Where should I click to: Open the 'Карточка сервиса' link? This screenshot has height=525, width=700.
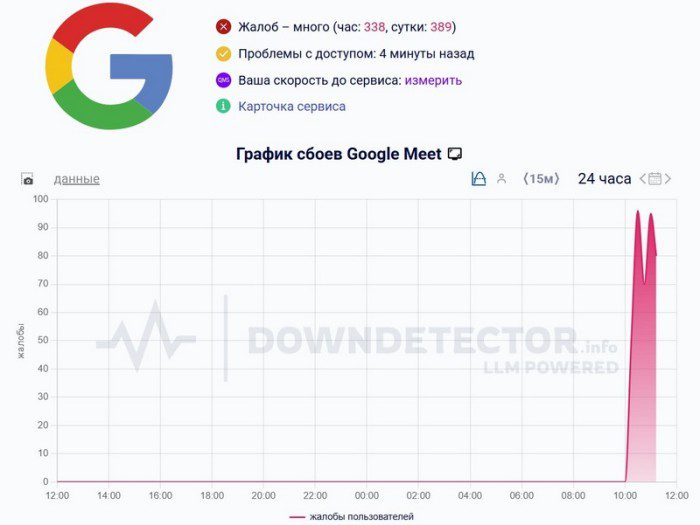click(x=292, y=106)
